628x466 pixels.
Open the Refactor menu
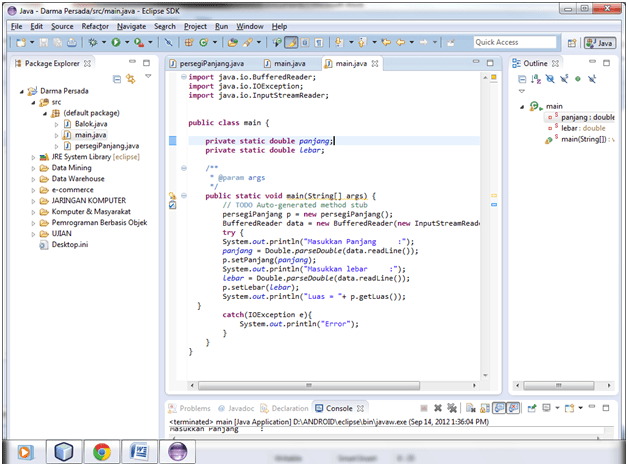[x=95, y=25]
